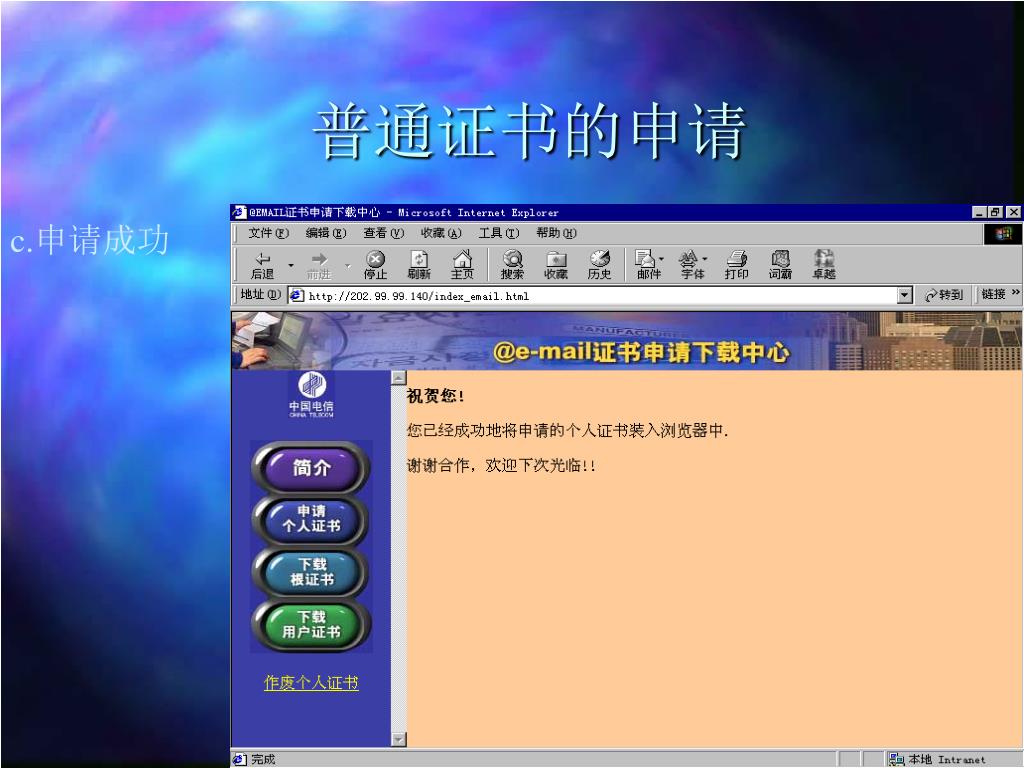This screenshot has height=768, width=1024.
Task: Click the IE icon in the title bar
Action: pos(240,212)
